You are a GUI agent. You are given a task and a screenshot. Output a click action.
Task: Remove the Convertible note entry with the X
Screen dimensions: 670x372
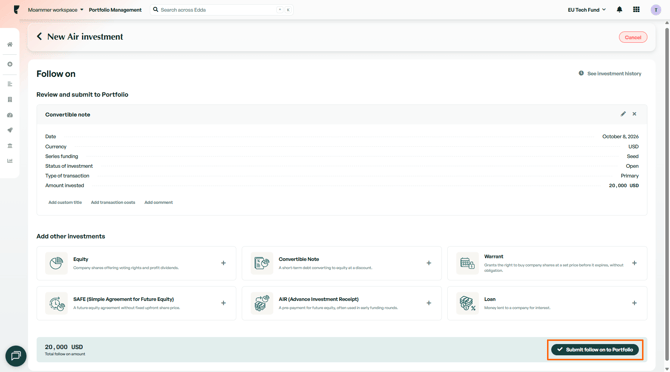click(x=635, y=114)
